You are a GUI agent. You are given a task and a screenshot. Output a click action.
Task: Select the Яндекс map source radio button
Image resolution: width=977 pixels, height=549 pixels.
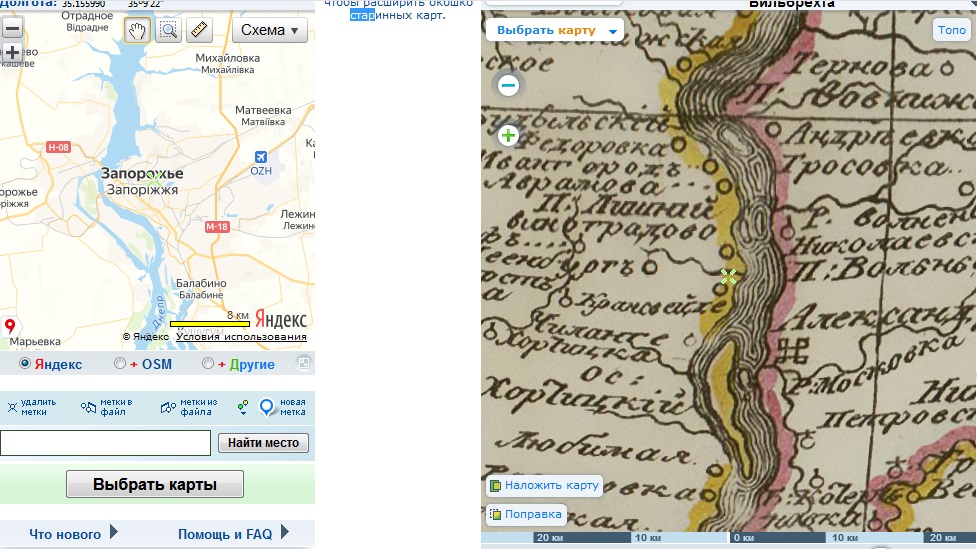coord(25,364)
